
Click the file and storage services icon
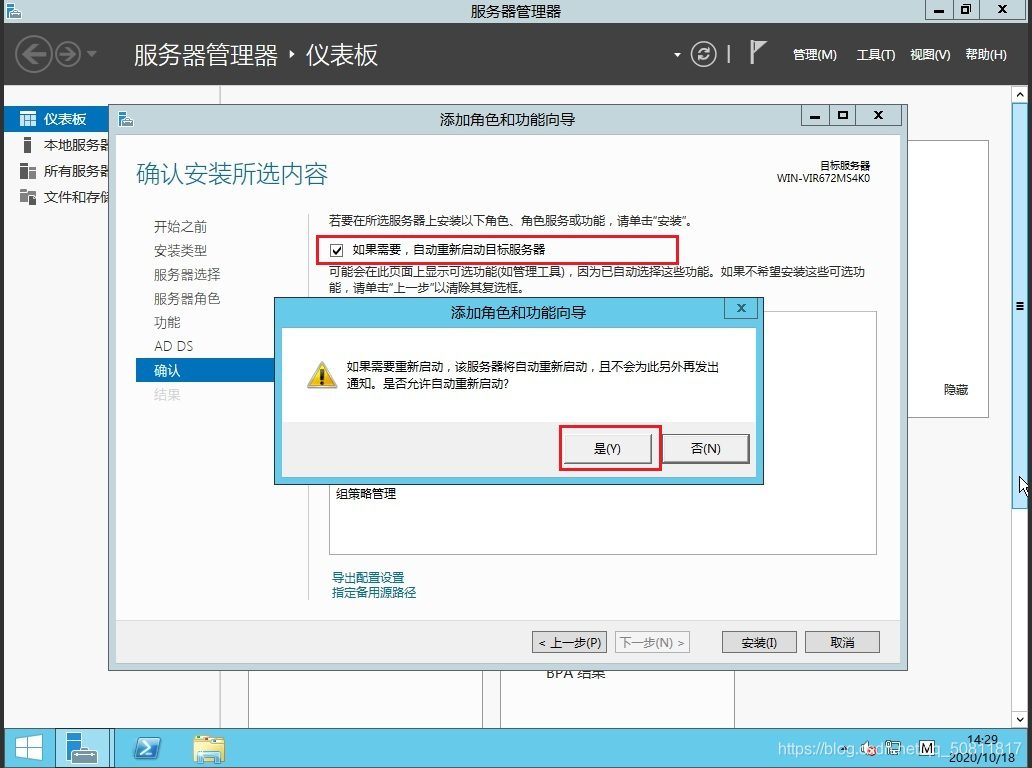point(28,197)
